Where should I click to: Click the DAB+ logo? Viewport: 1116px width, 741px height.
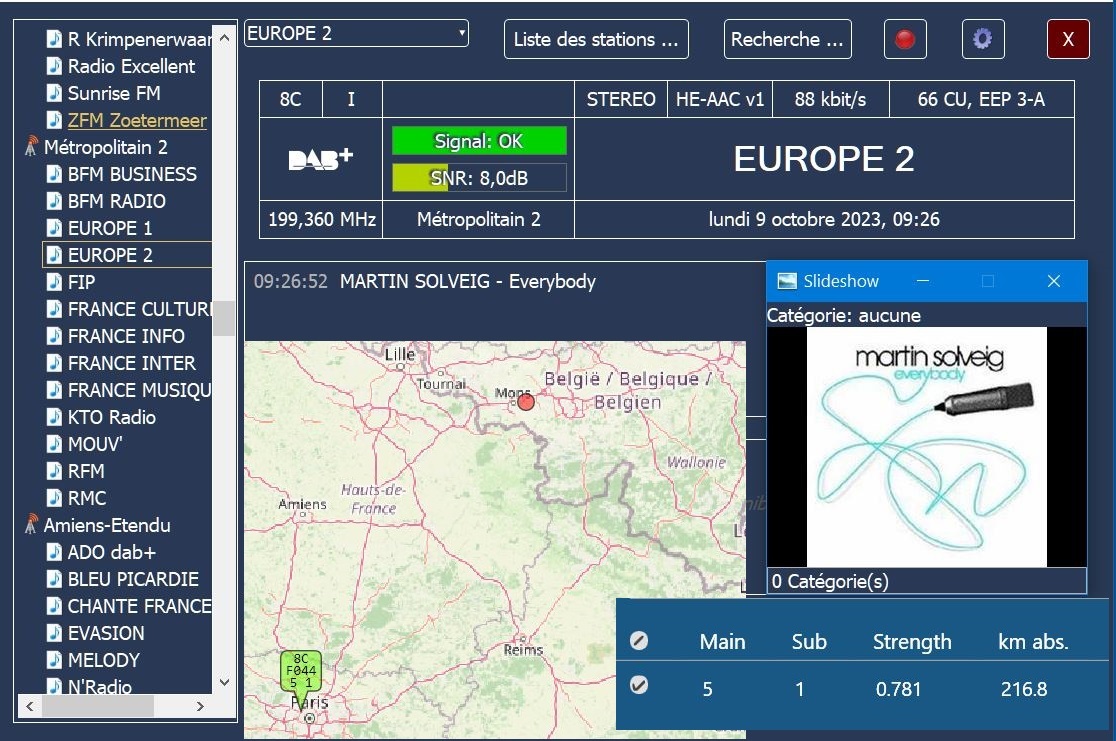pos(320,159)
